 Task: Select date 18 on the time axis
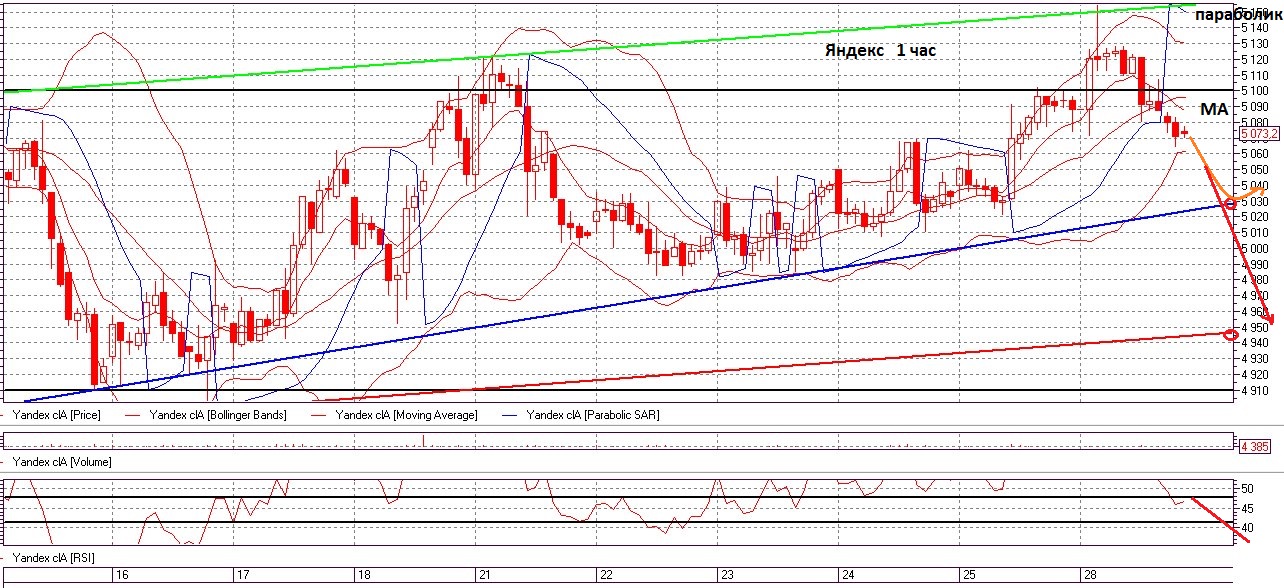[365, 576]
